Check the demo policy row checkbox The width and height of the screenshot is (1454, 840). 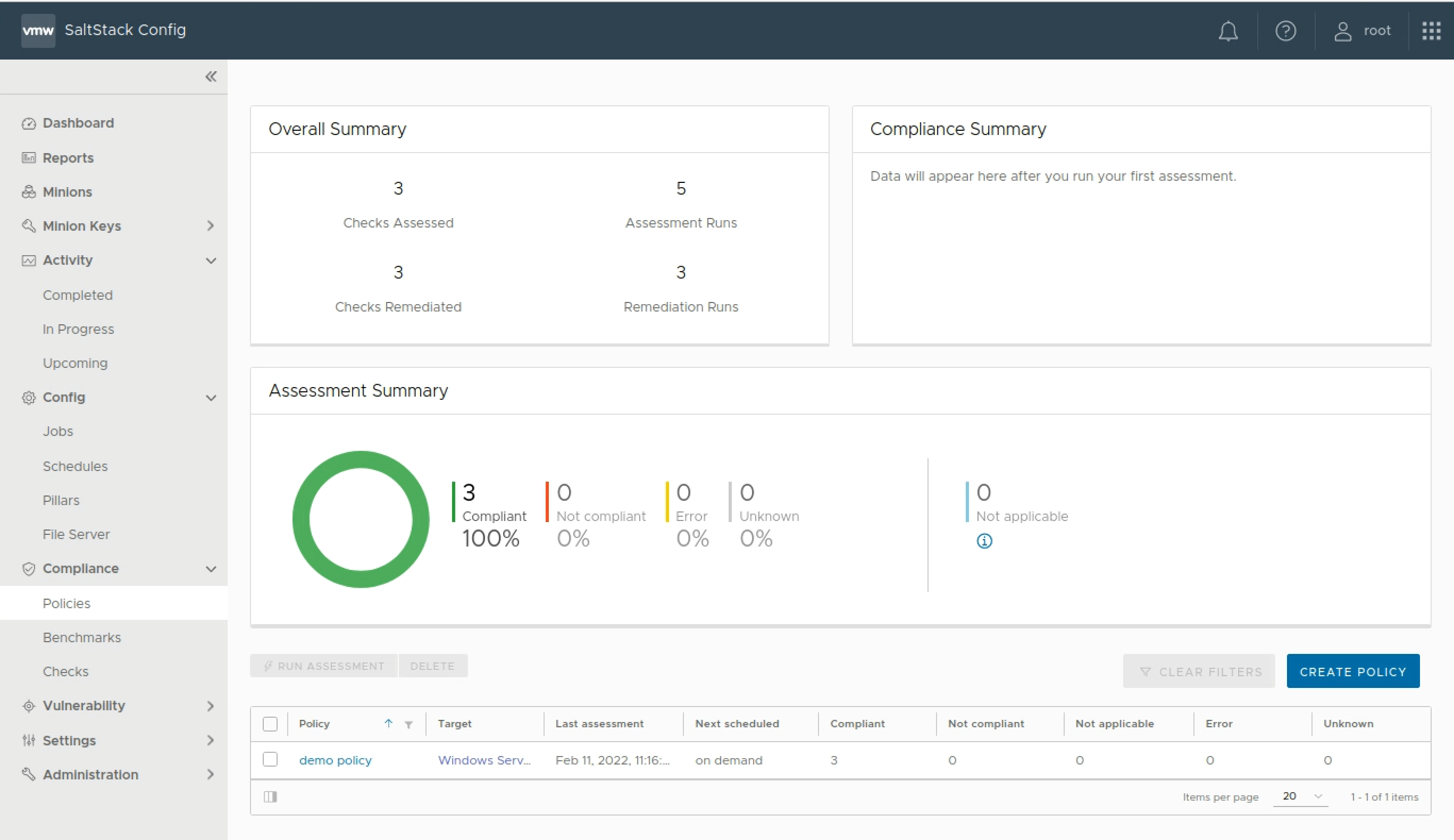[x=270, y=759]
